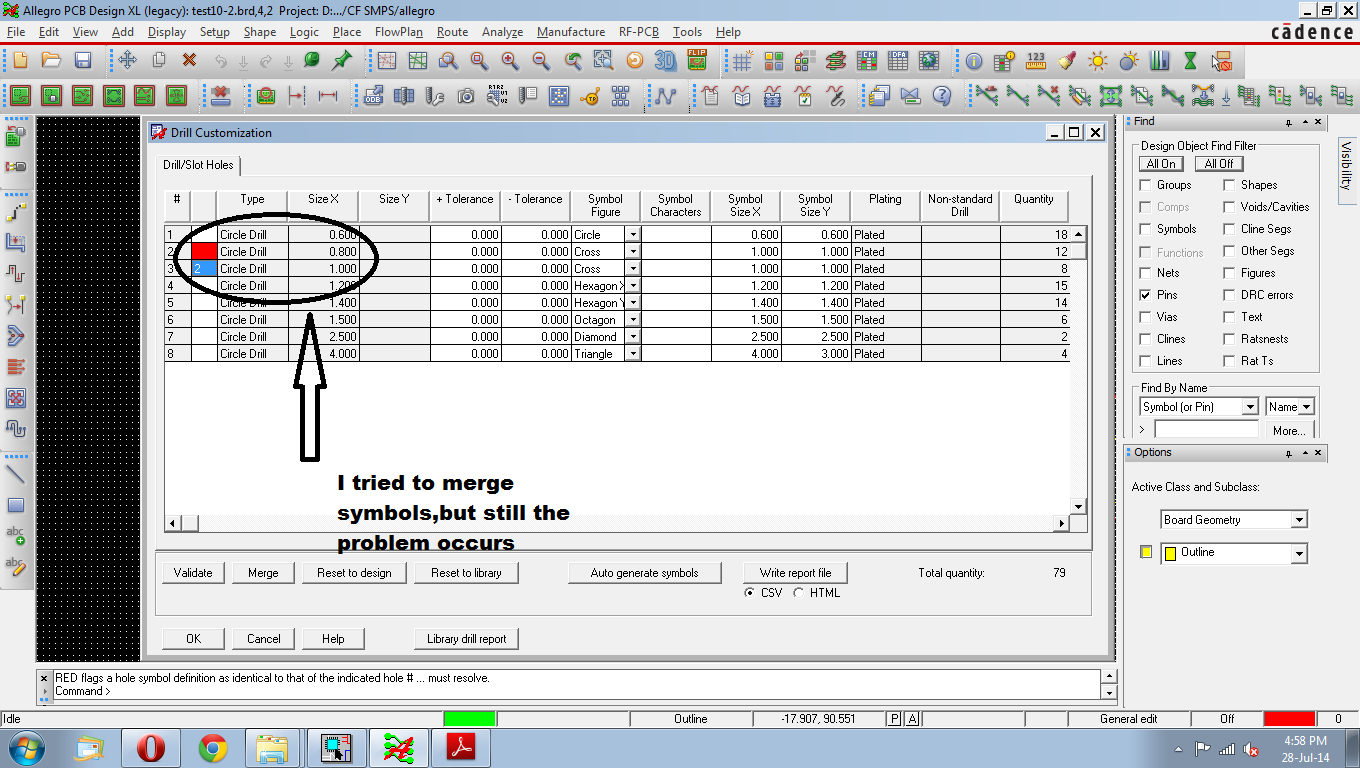This screenshot has width=1360, height=768.
Task: Click the camera snapshot icon
Action: tap(465, 97)
